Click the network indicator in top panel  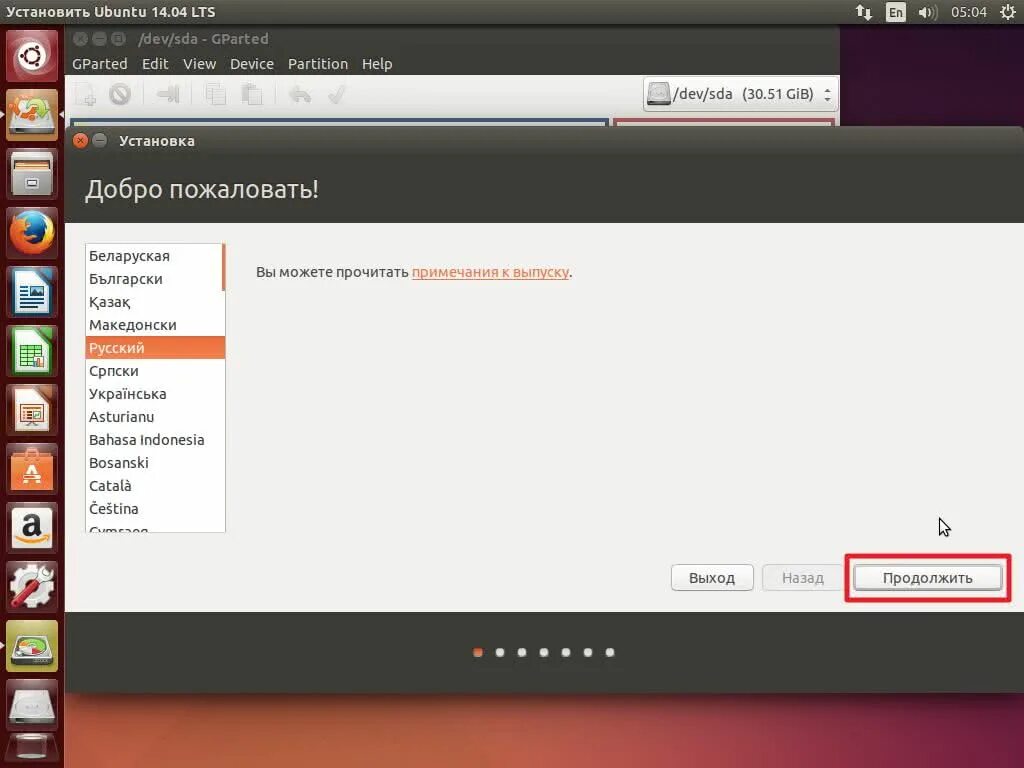(863, 12)
